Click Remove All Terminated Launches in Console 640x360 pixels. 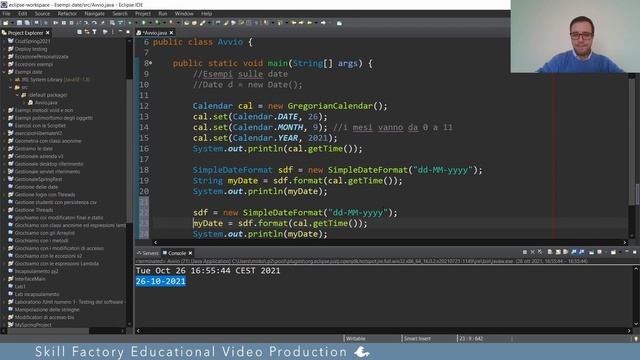540,252
